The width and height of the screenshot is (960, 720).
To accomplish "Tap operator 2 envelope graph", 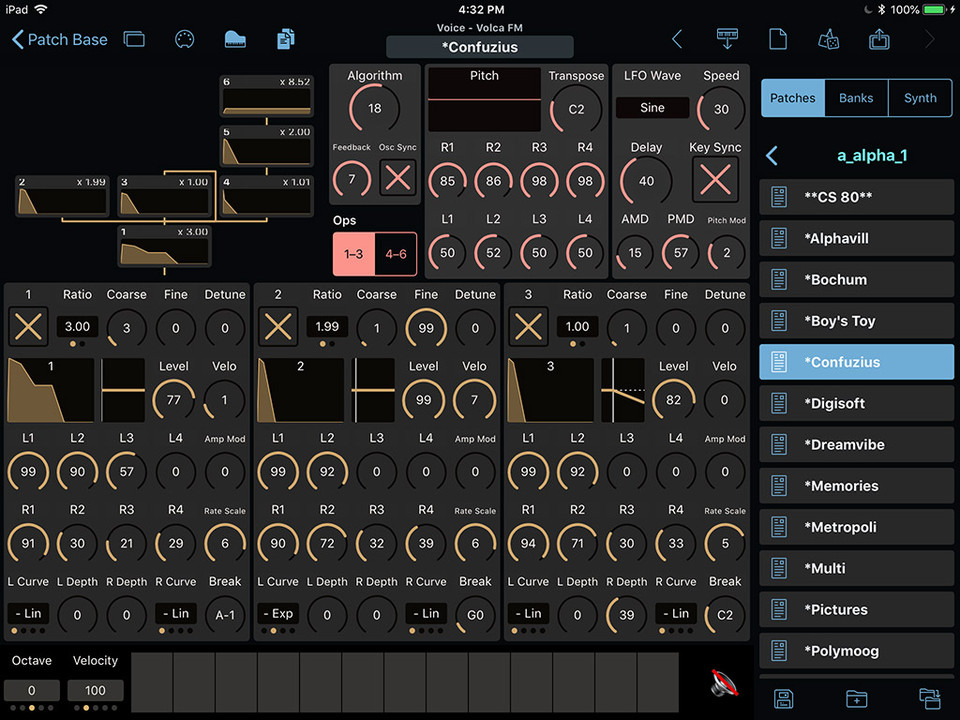I will click(300, 391).
